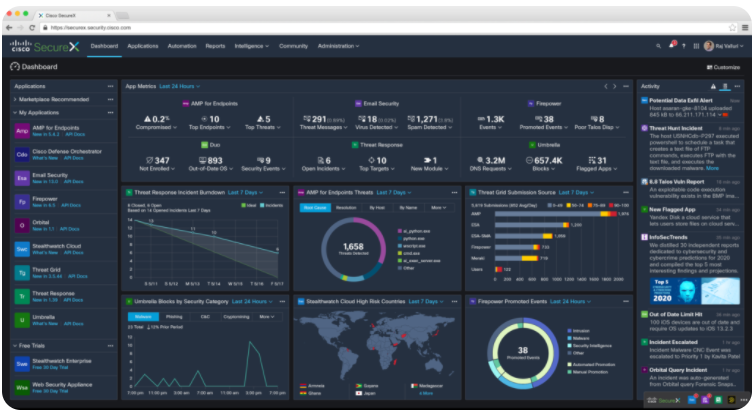Open Umbrella Blocks Last 24 Hours dropdown
This screenshot has height=416, width=756.
point(252,301)
